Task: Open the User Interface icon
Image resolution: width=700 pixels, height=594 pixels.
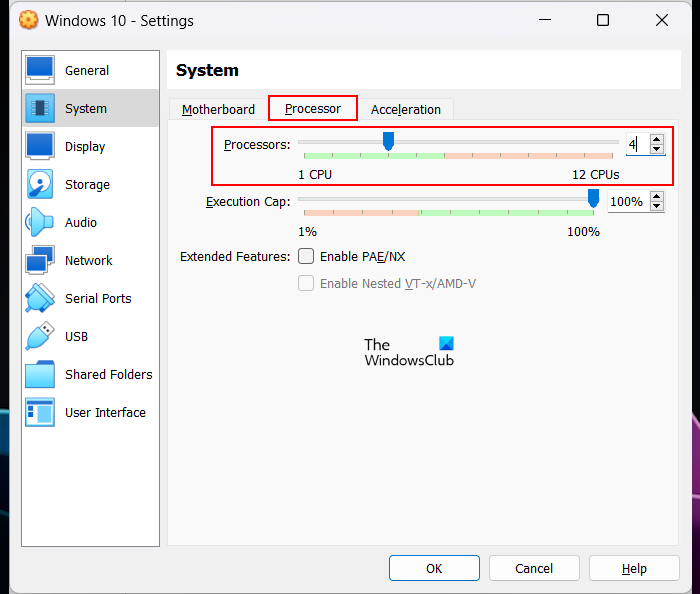Action: [x=40, y=412]
